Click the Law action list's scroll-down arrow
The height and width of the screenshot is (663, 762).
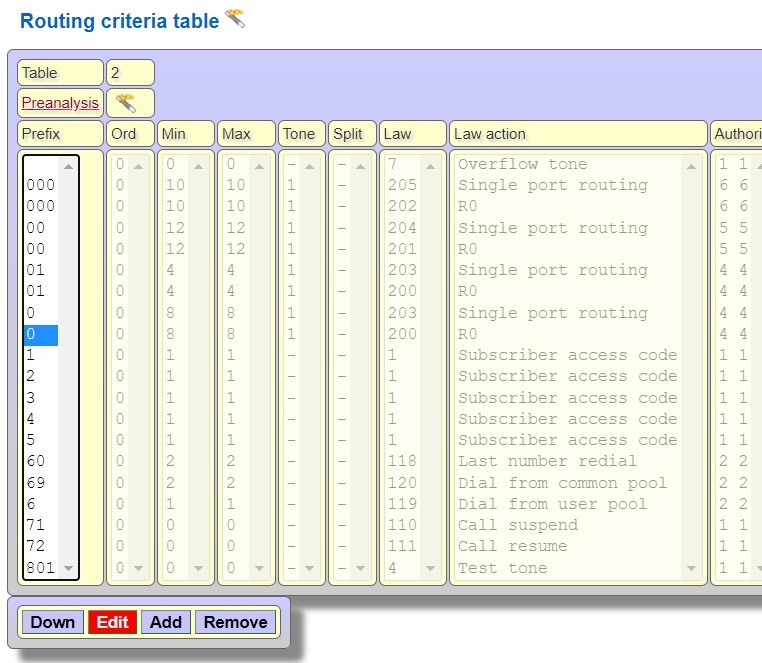click(x=692, y=568)
